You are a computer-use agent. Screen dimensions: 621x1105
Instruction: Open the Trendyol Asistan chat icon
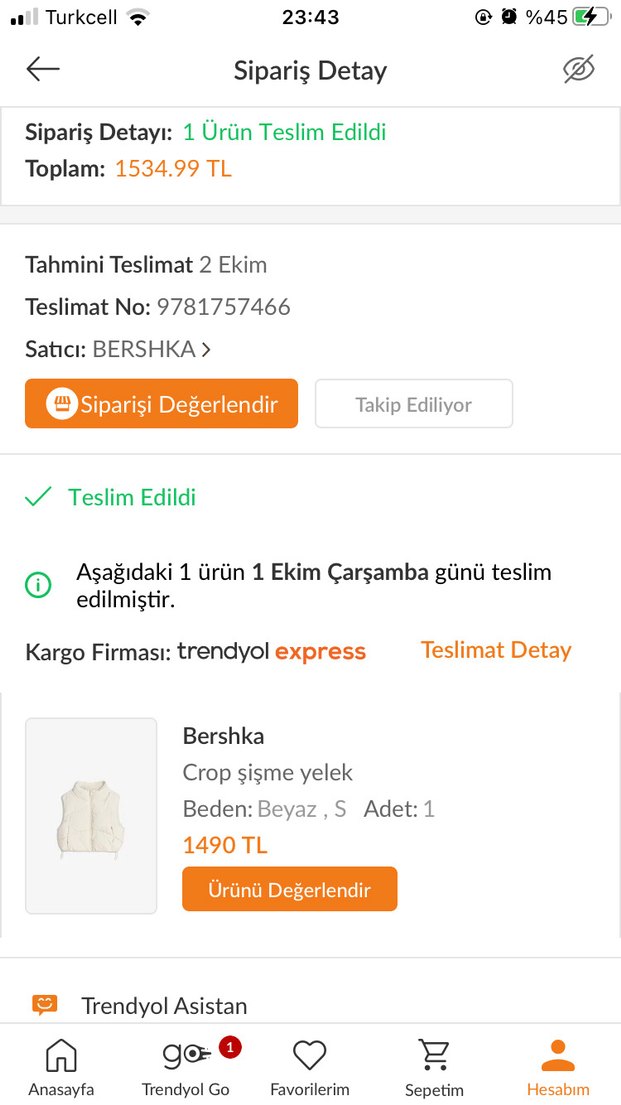43,1005
